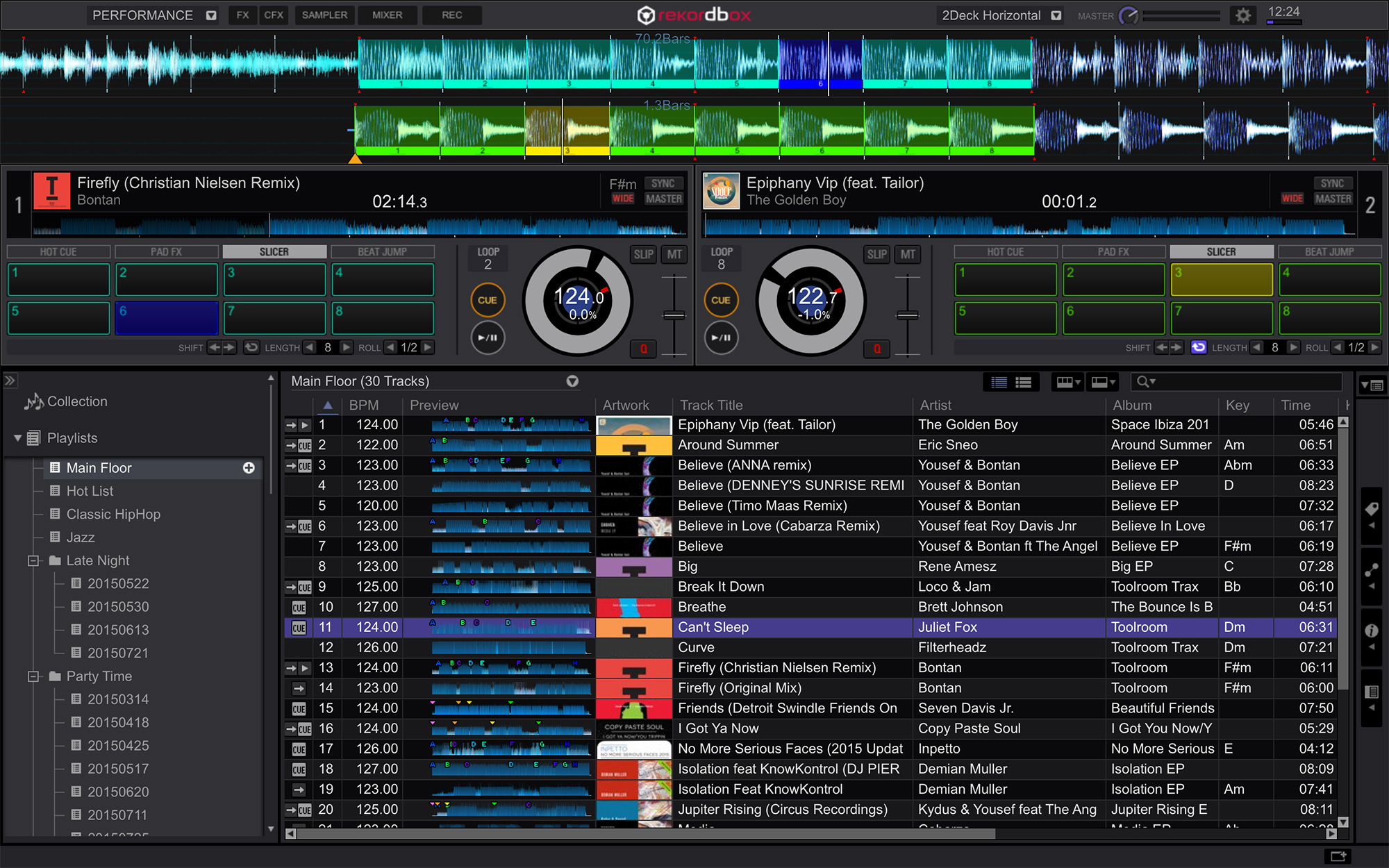Expand the Party Time playlist folder

click(x=33, y=675)
